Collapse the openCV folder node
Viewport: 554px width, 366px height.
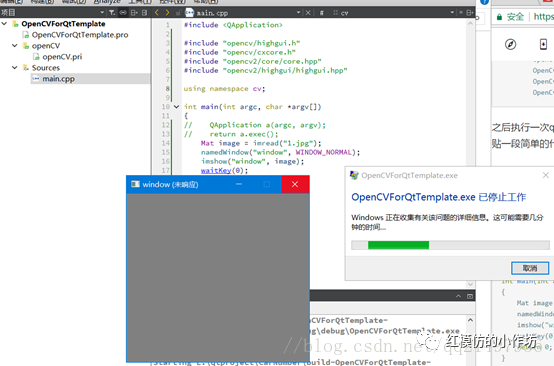pyautogui.click(x=14, y=46)
